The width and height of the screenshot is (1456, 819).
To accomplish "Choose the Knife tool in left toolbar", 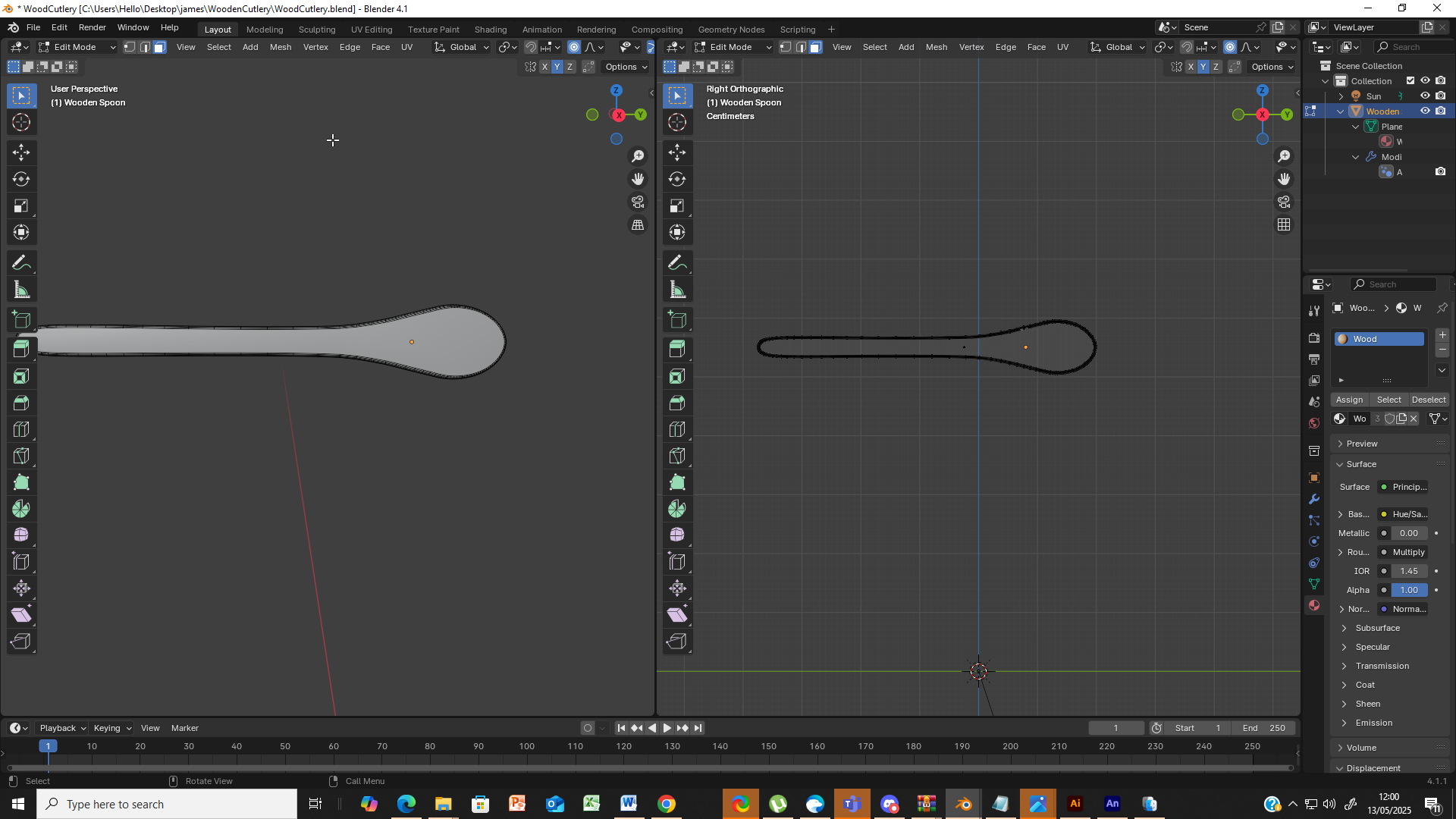I will (x=21, y=456).
